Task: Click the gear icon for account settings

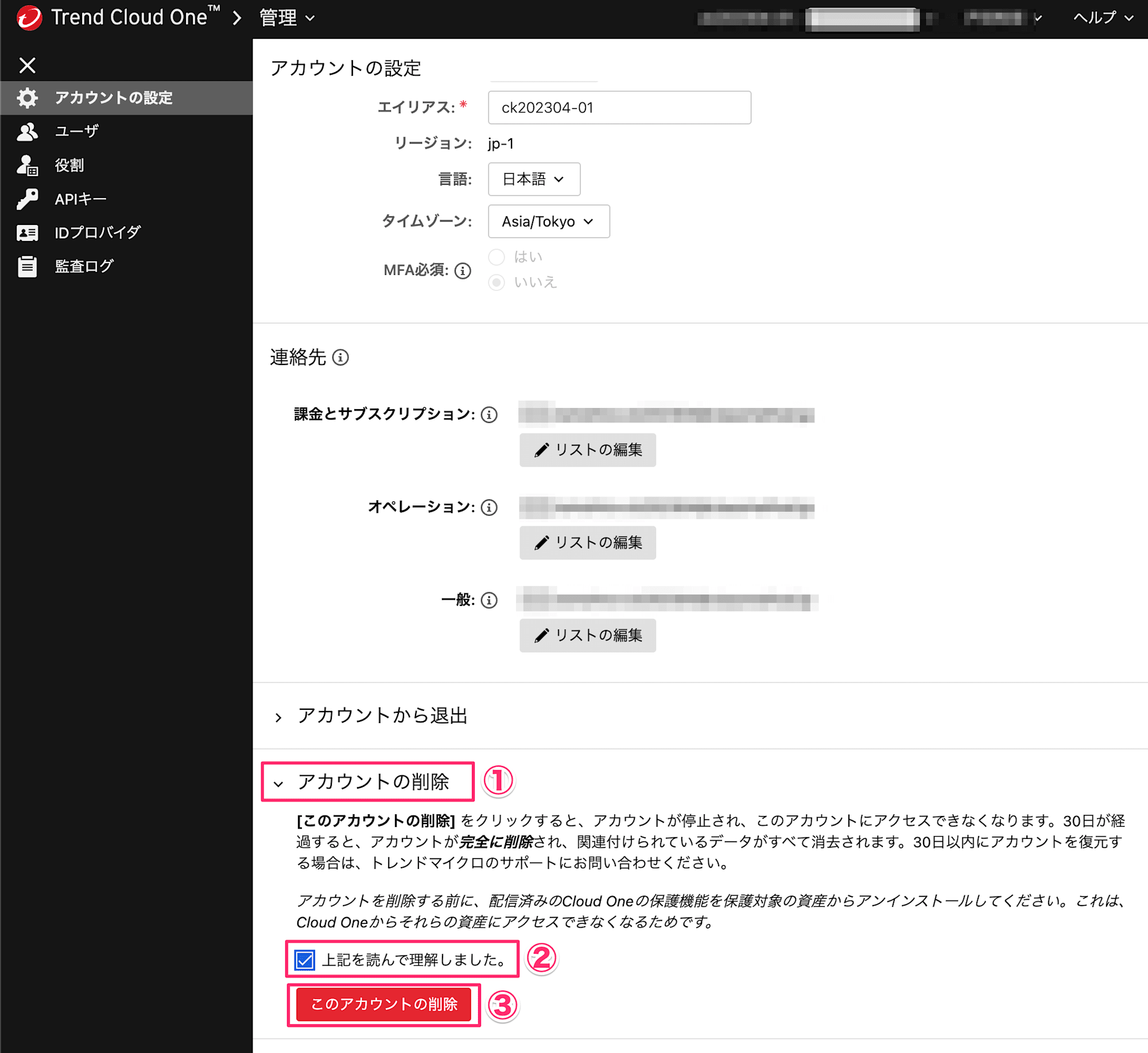Action: 27,98
